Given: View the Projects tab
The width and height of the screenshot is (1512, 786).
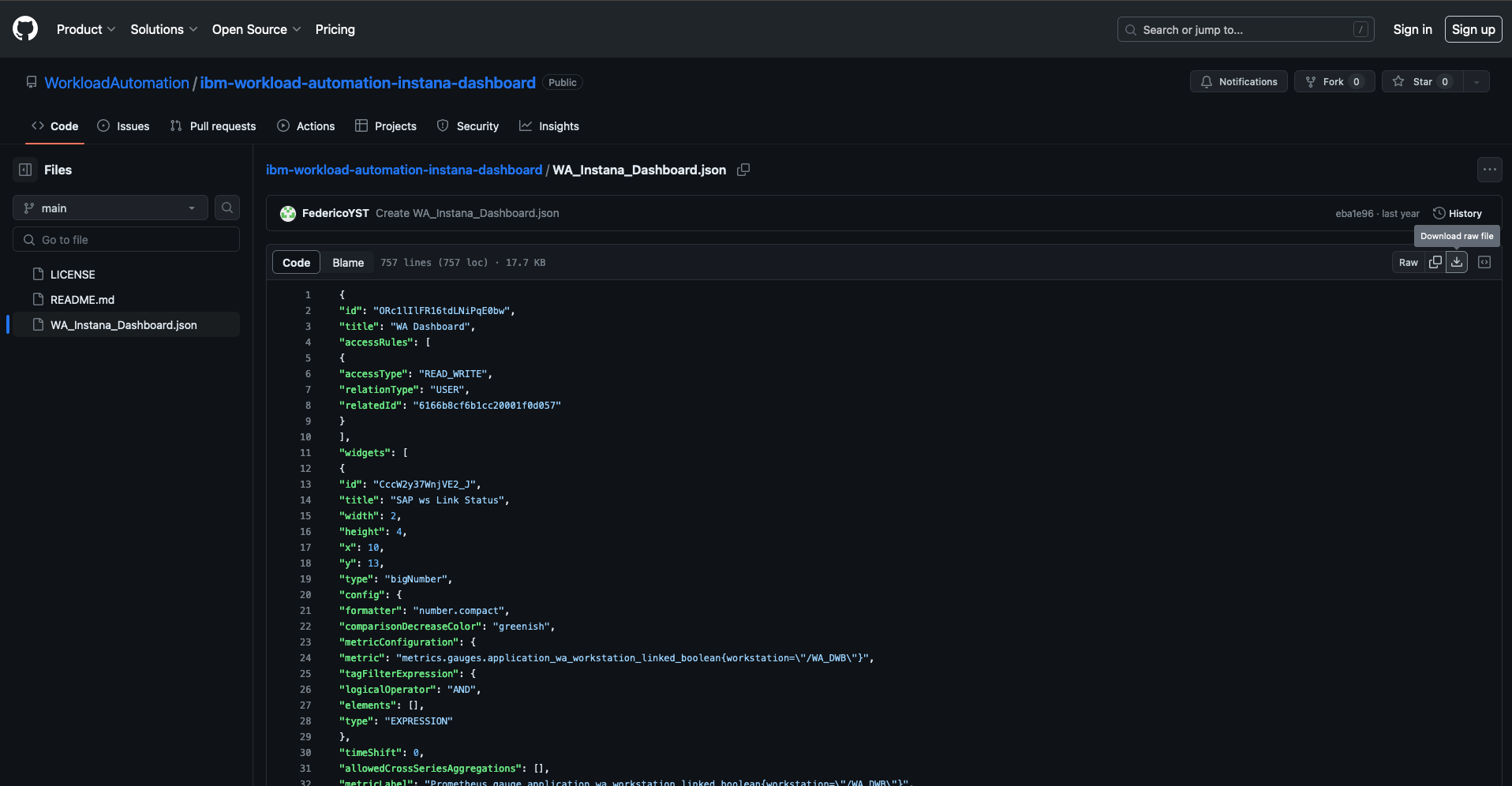Looking at the screenshot, I should (386, 126).
